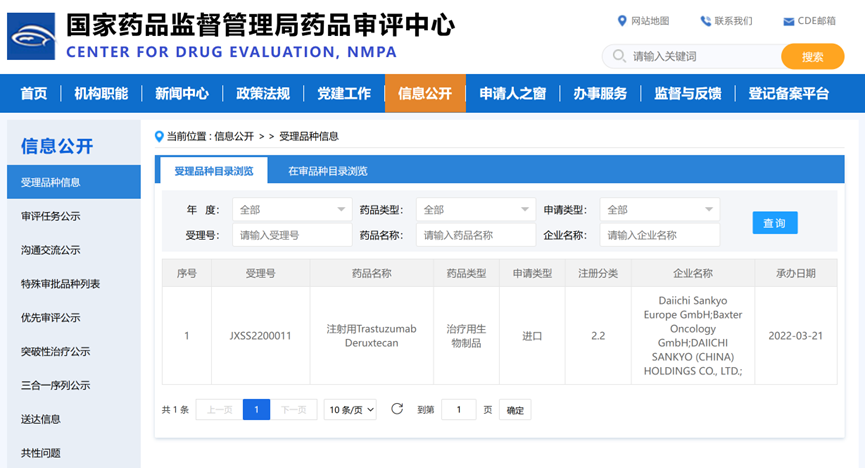This screenshot has width=865, height=468.
Task: Click the search magnifier icon
Action: tap(618, 57)
